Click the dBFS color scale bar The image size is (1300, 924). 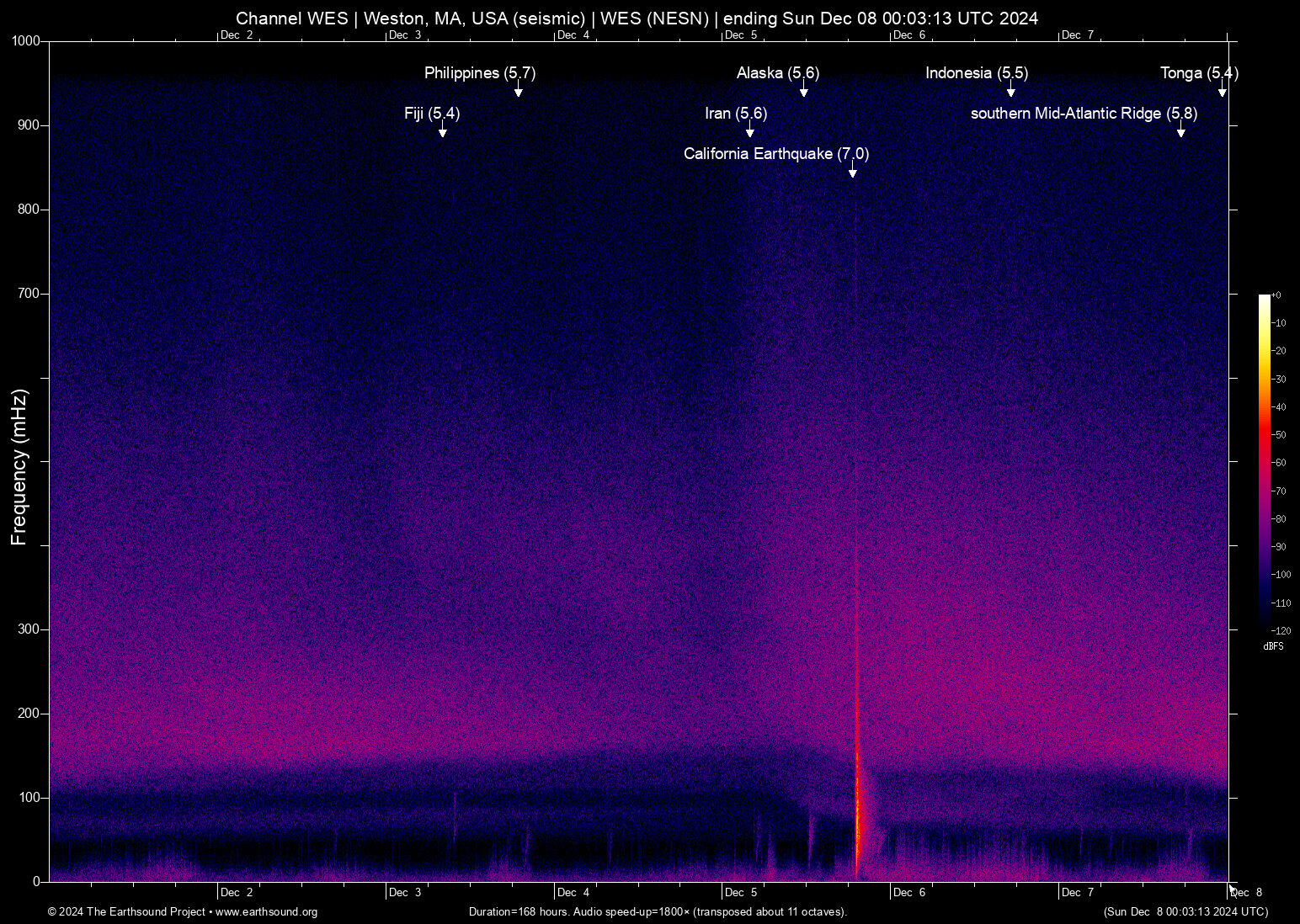pyautogui.click(x=1264, y=462)
